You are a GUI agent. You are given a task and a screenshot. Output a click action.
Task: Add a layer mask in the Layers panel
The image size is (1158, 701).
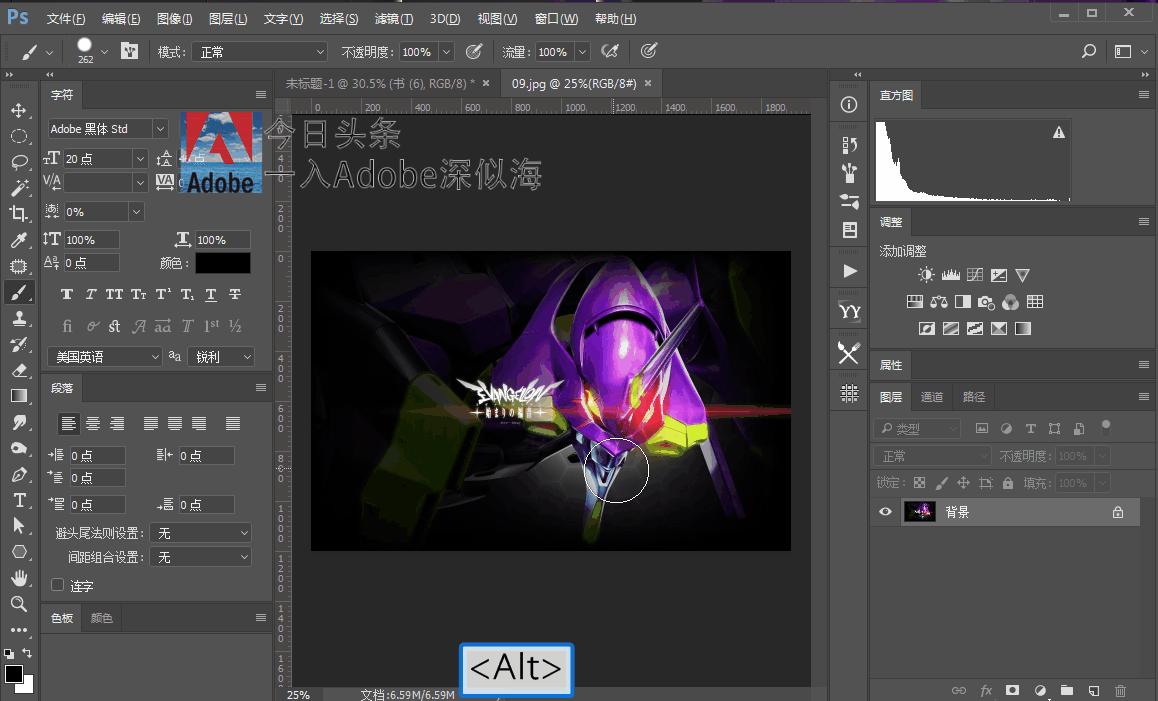click(x=1012, y=690)
